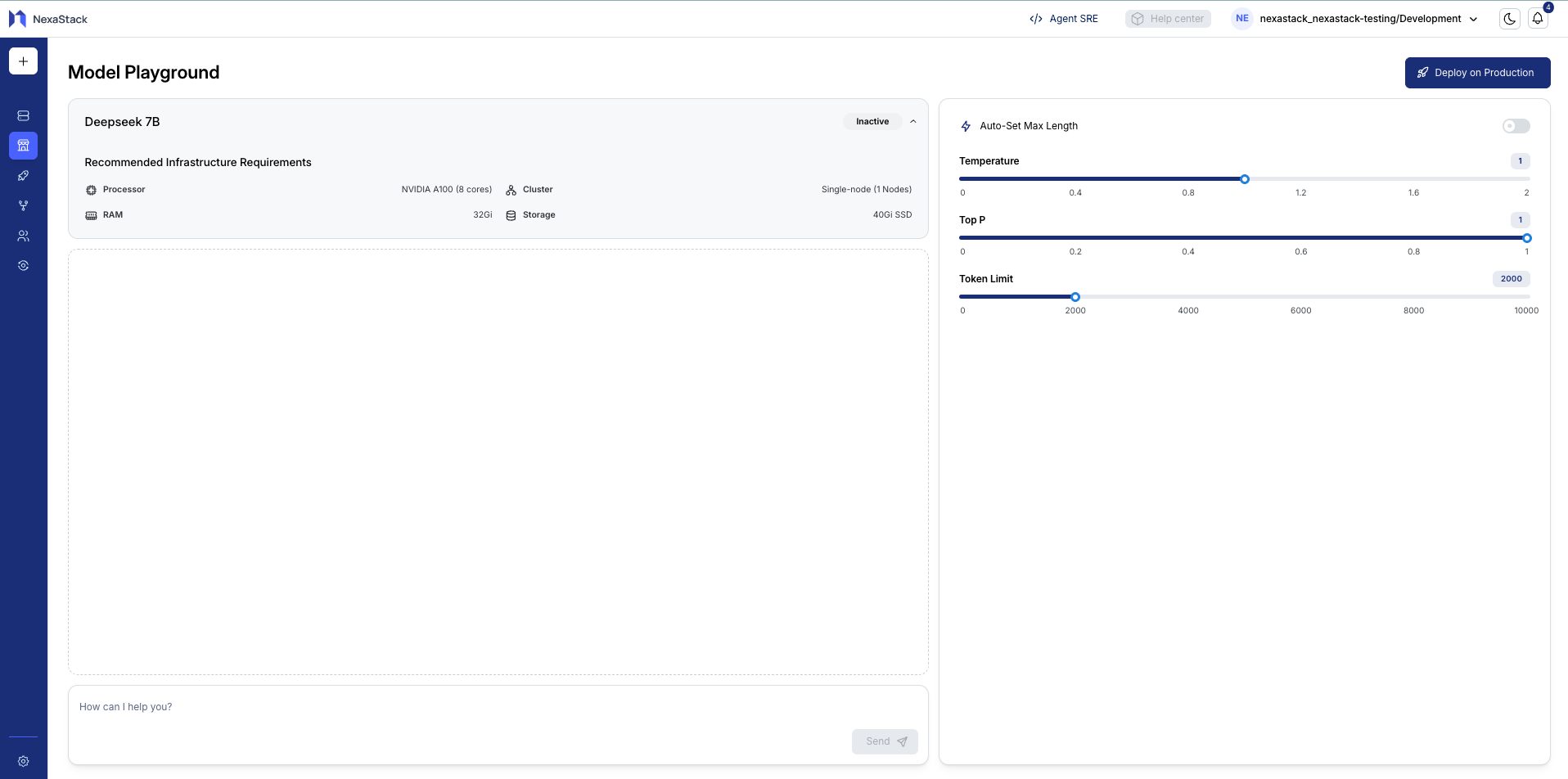
Task: Collapse the Deepseek 7B panel
Action: coord(913,122)
